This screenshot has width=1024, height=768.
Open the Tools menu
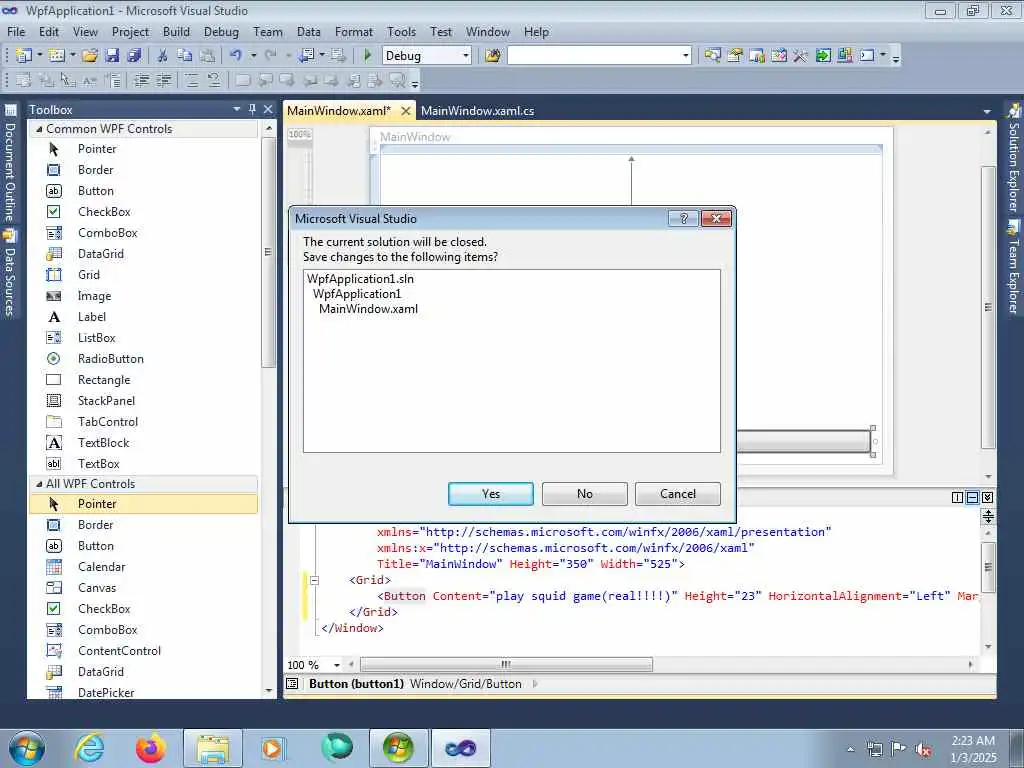pos(401,31)
